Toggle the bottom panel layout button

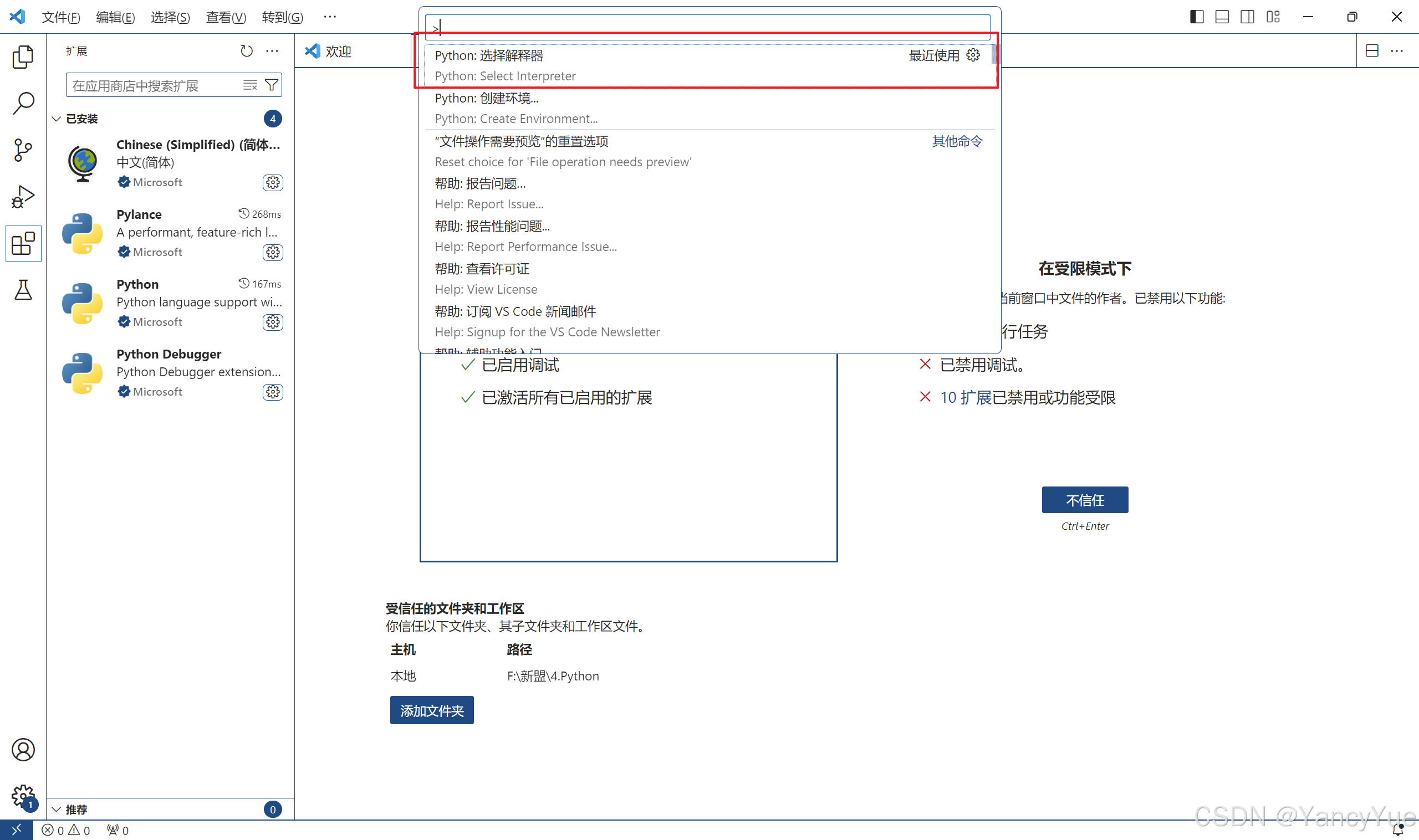[x=1222, y=17]
